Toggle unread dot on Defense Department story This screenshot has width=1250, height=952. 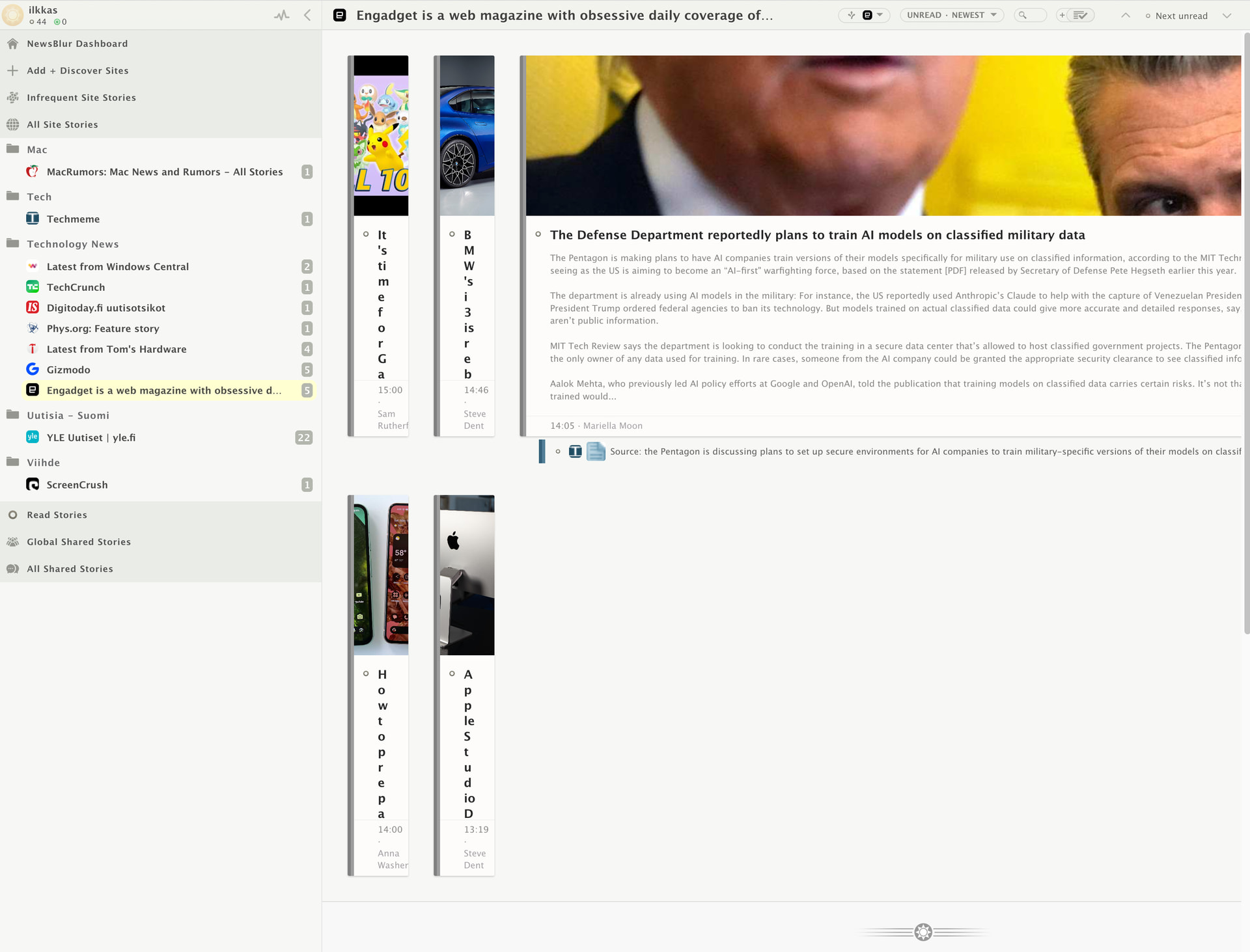point(538,234)
